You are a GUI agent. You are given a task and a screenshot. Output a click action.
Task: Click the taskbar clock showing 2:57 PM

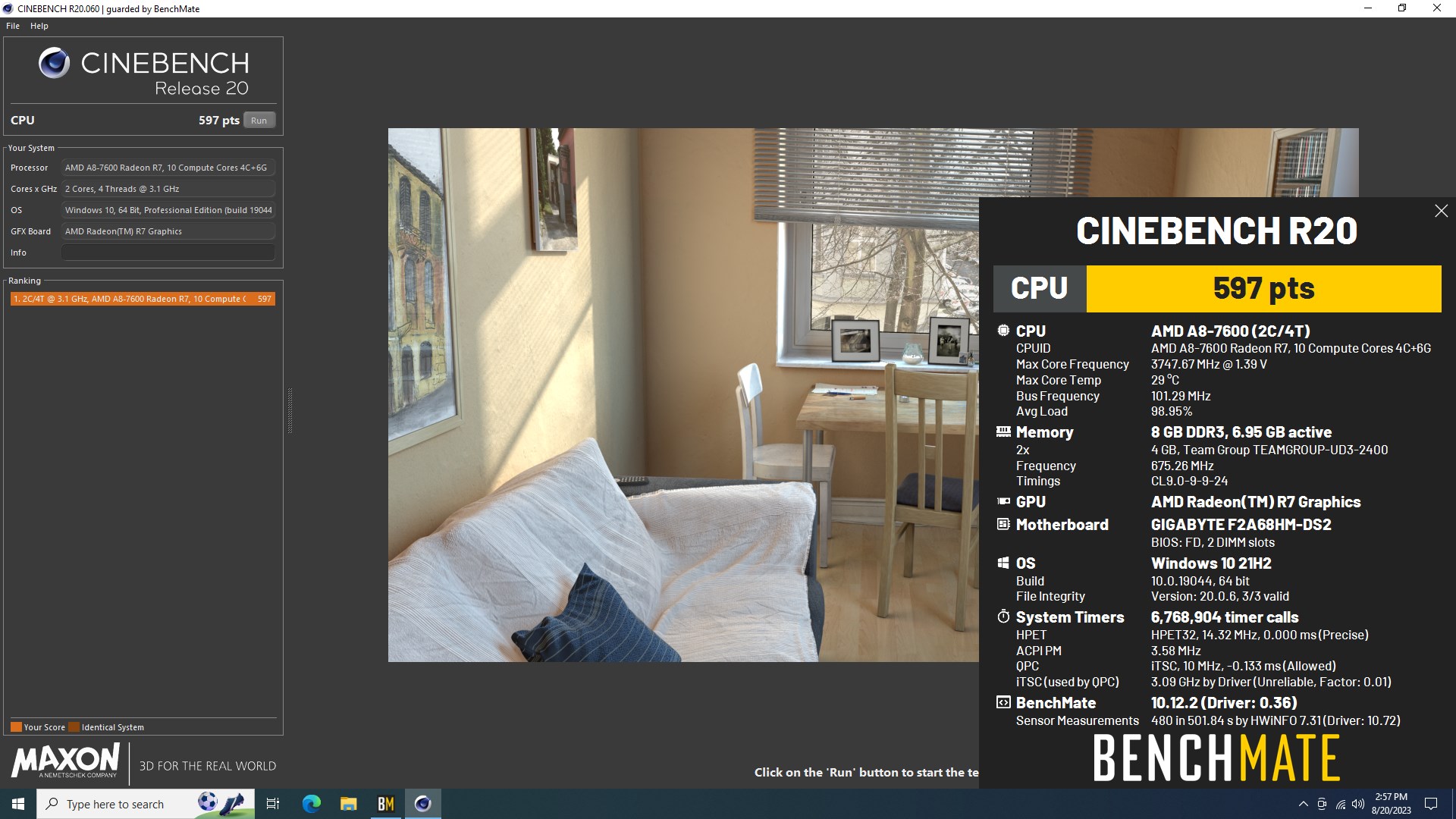tap(1391, 804)
